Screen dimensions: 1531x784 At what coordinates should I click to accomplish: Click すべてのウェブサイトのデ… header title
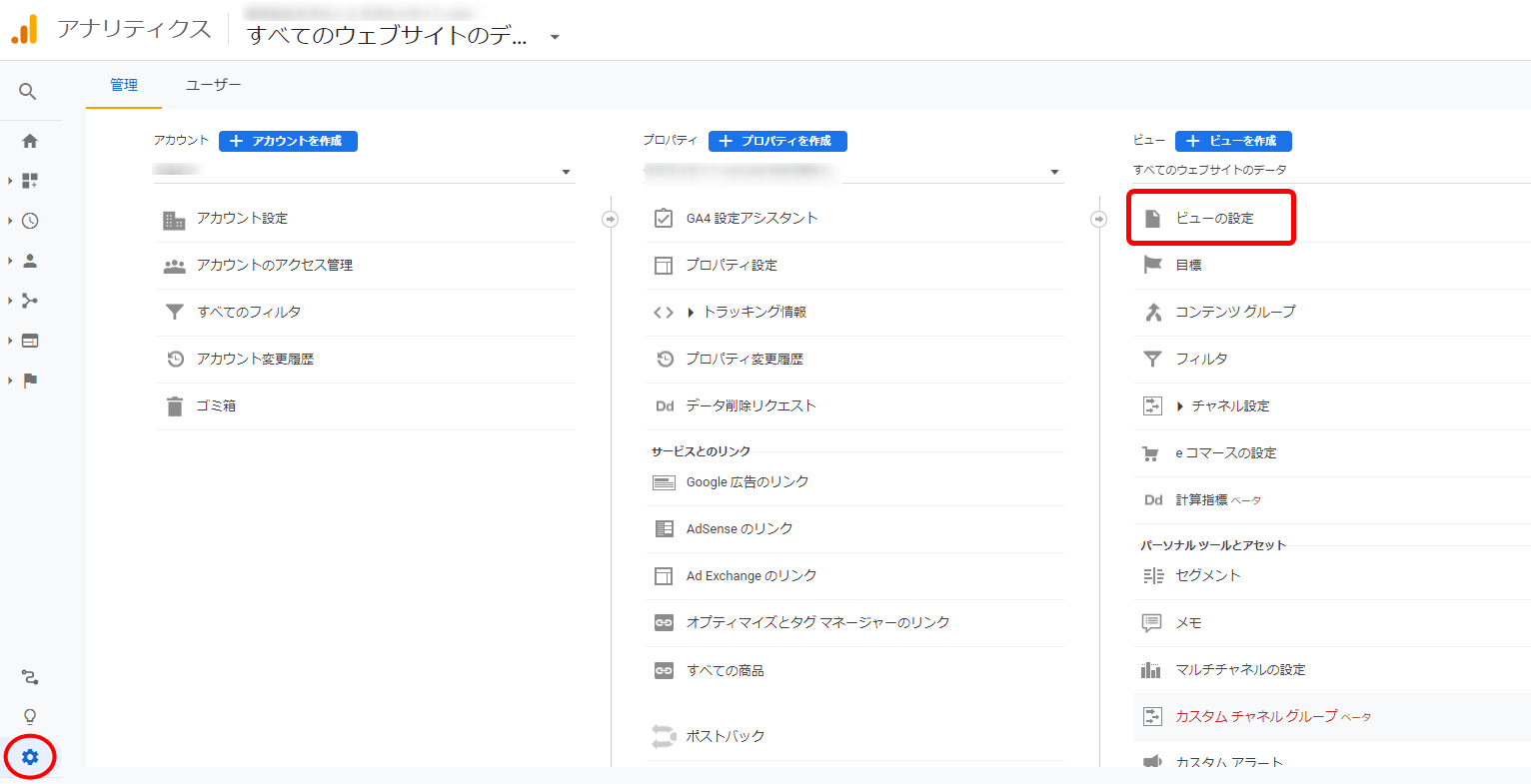(388, 37)
